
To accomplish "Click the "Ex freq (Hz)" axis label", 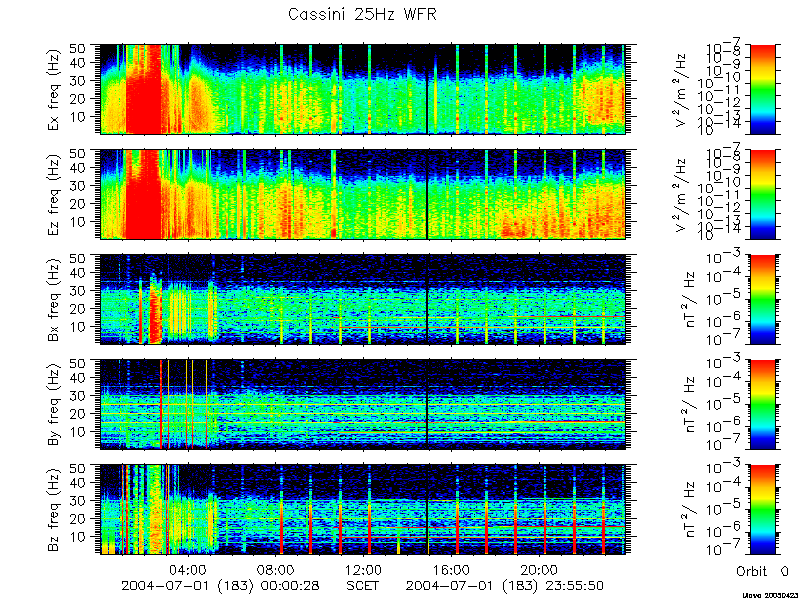I will (55, 89).
